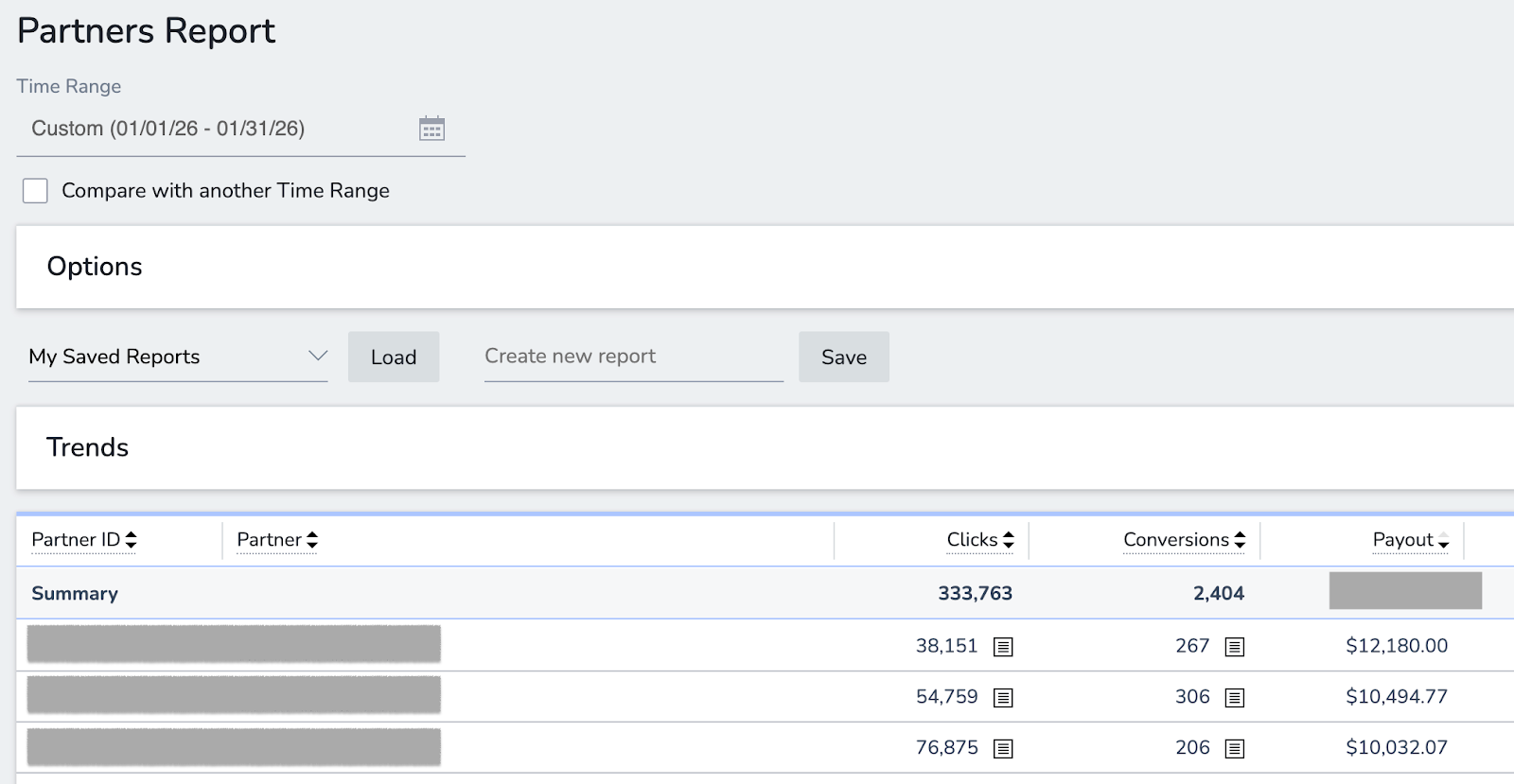Sort table by Payout column
Screen dimensions: 1514x784
pos(1411,540)
